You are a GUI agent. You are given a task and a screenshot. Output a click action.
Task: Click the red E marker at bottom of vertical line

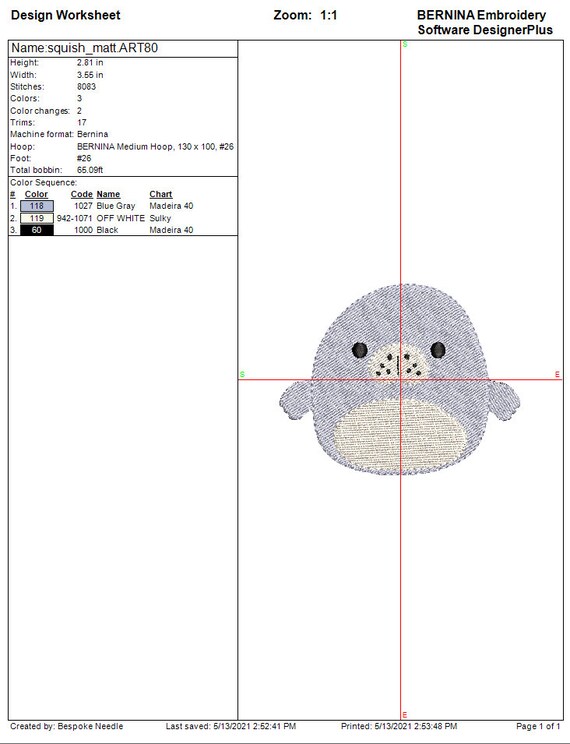coord(405,715)
